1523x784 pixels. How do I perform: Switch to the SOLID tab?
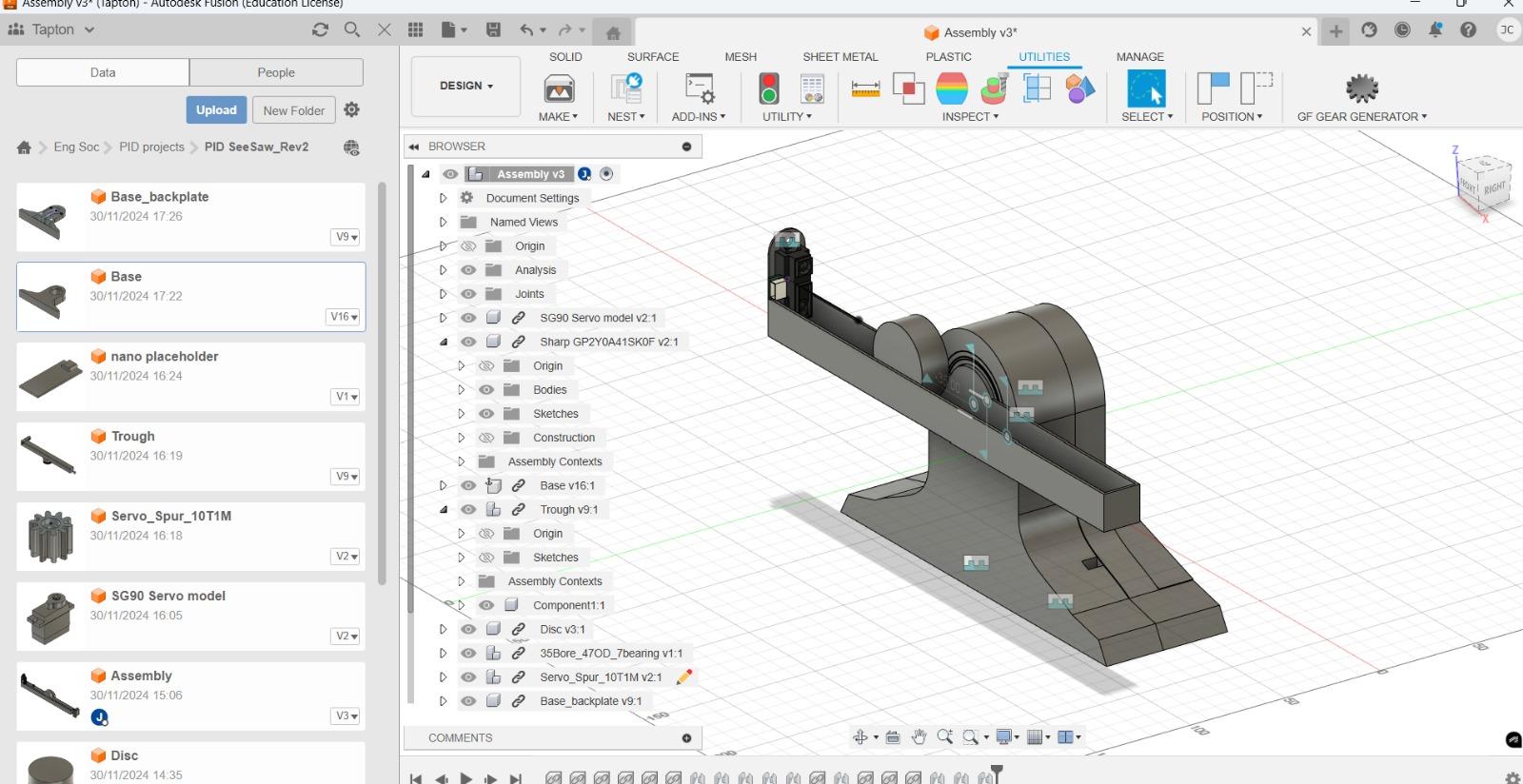[x=565, y=57]
